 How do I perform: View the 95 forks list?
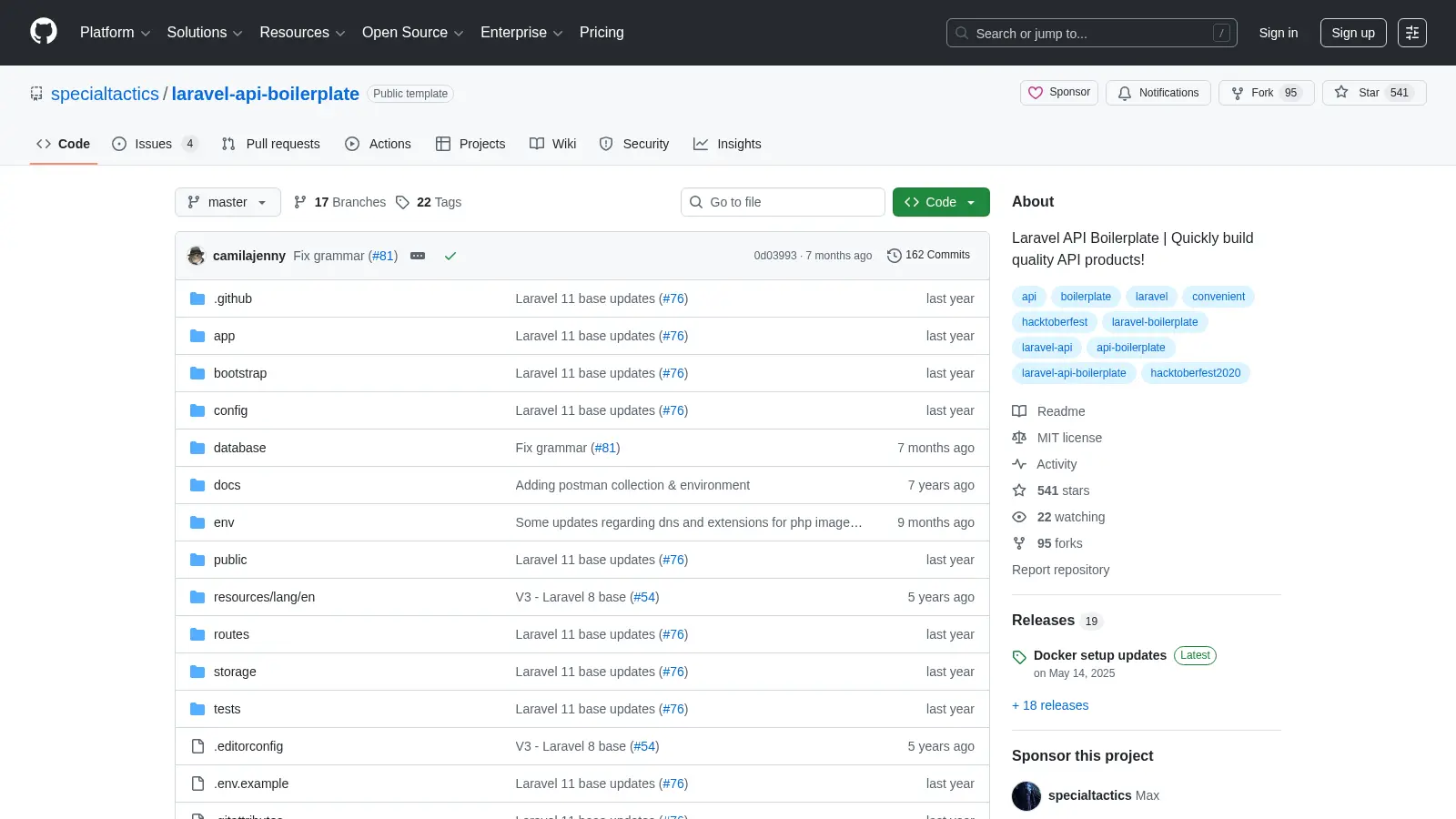[1047, 543]
